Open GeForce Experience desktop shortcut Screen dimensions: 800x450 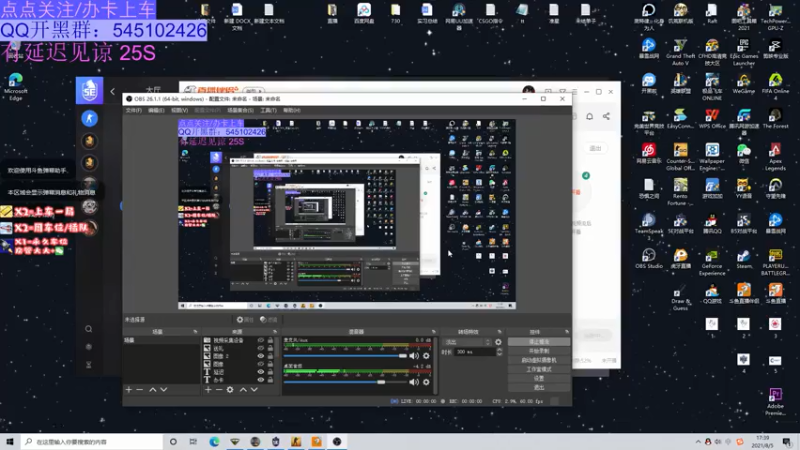(x=712, y=262)
